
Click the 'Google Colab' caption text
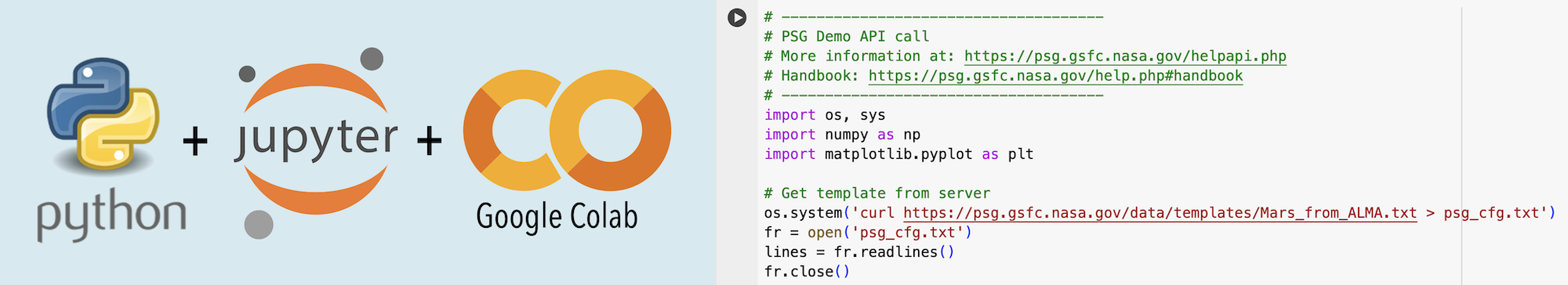click(x=557, y=217)
